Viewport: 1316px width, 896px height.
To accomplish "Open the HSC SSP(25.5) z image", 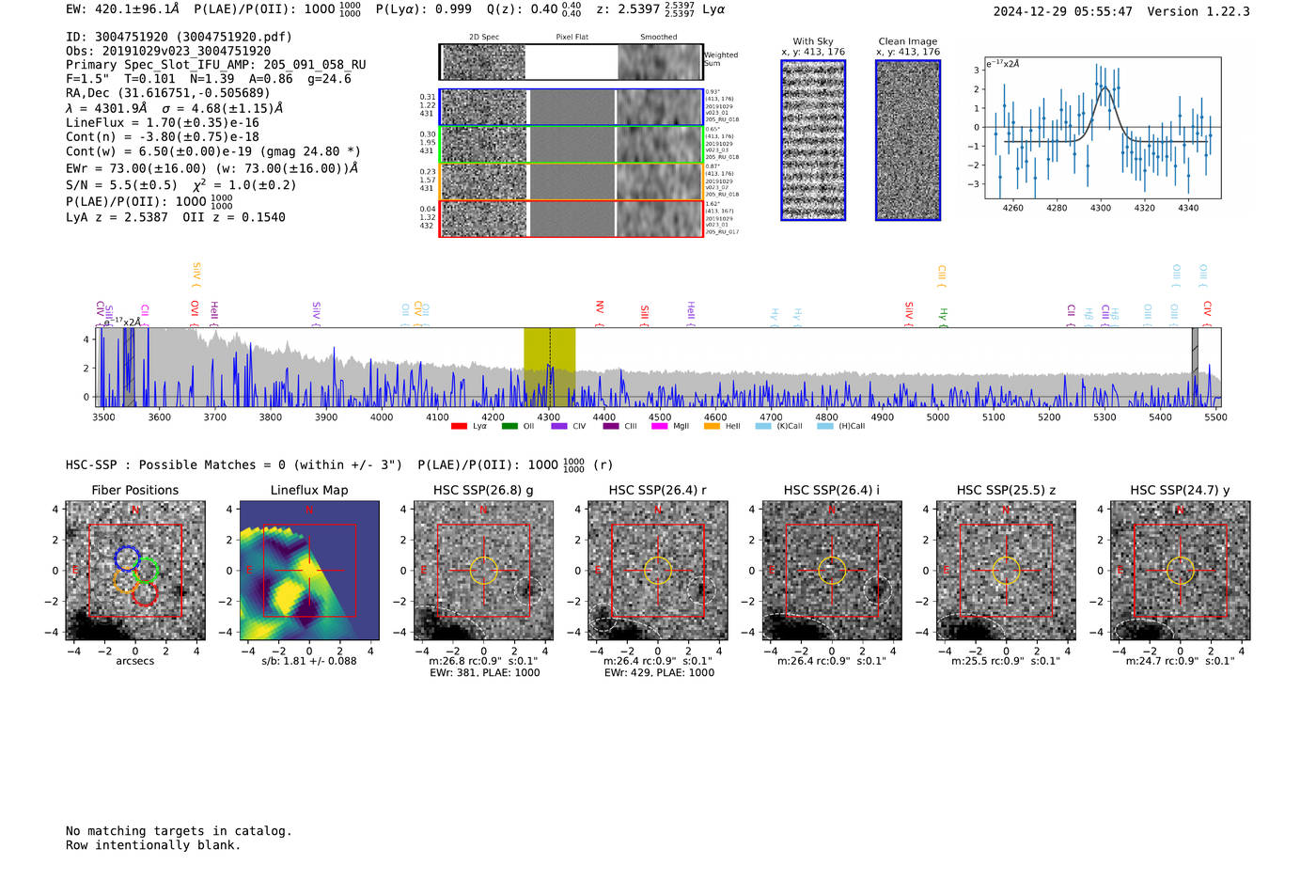I will 1006,571.
